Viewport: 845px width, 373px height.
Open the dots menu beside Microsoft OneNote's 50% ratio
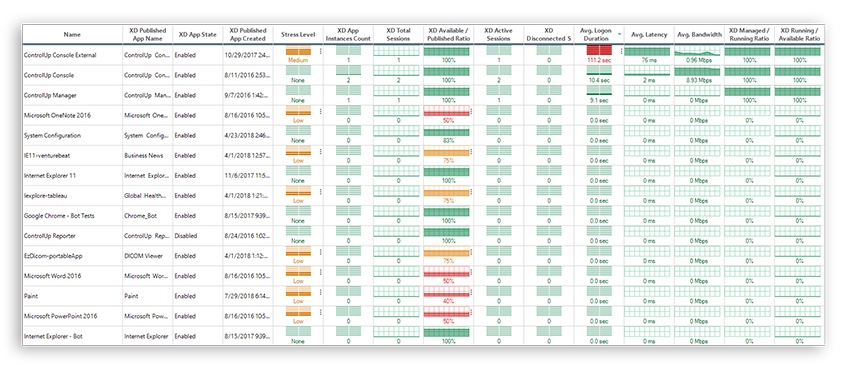point(471,112)
